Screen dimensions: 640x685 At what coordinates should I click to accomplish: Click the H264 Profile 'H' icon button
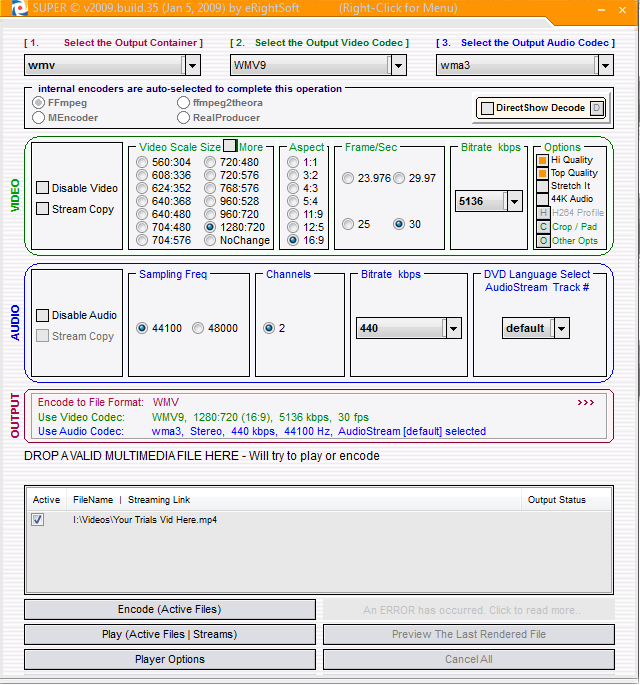543,213
